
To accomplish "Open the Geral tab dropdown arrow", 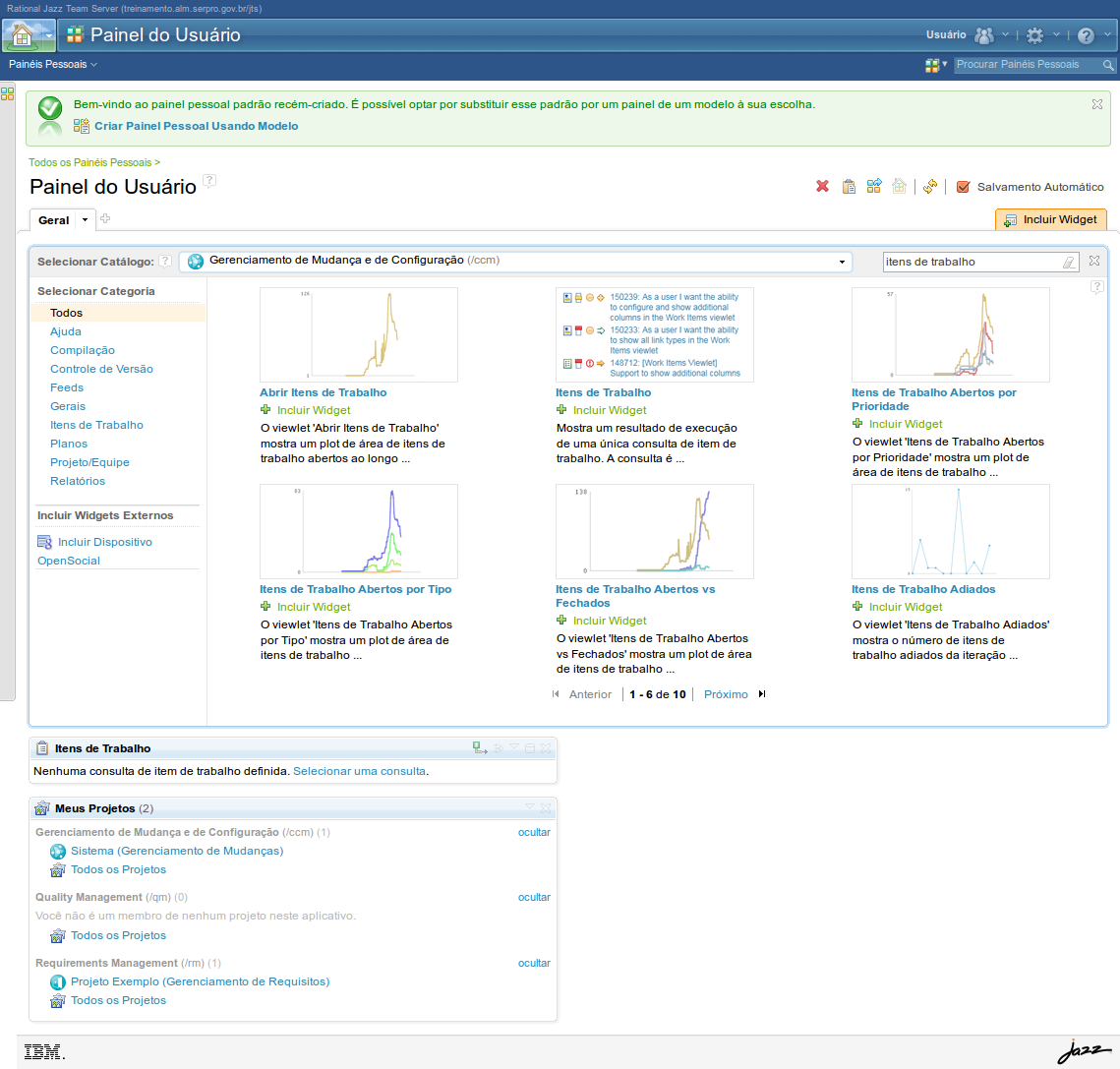I will point(85,220).
